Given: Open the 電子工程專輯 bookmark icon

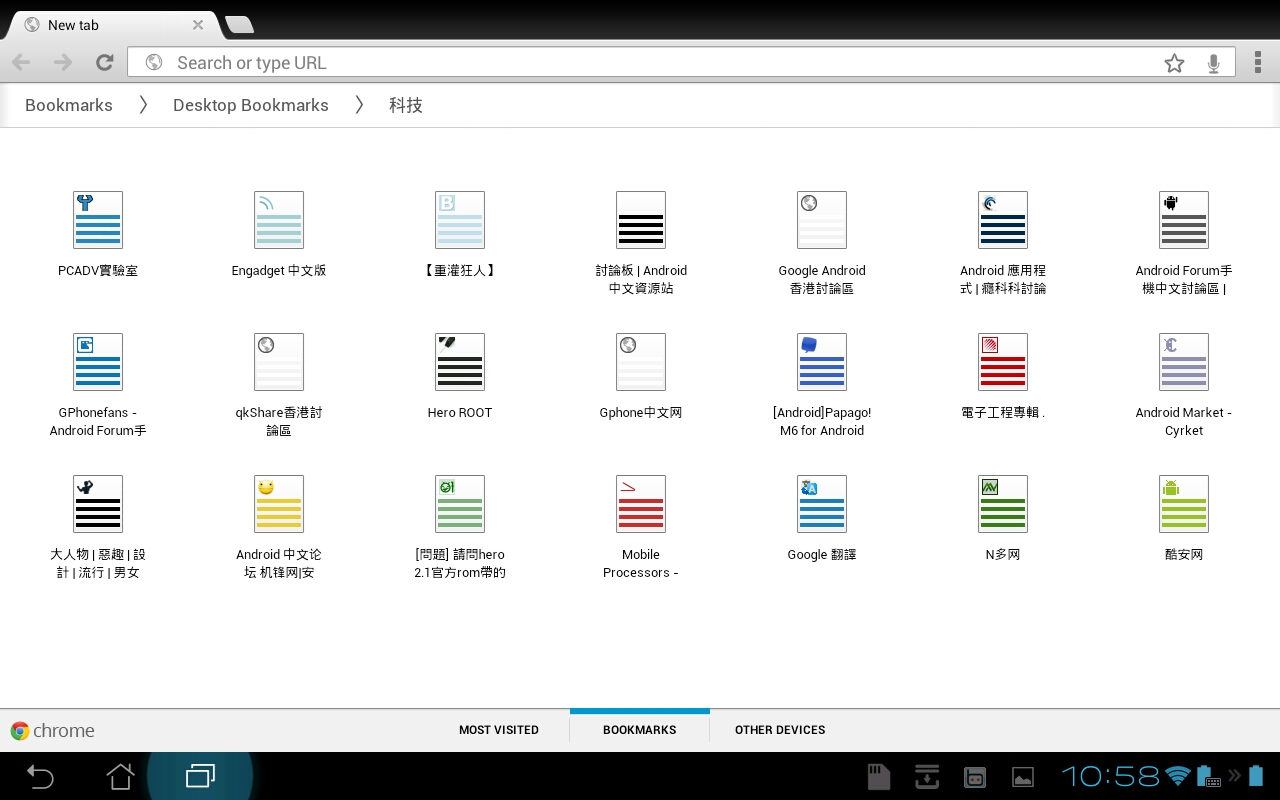Looking at the screenshot, I should click(x=1003, y=362).
